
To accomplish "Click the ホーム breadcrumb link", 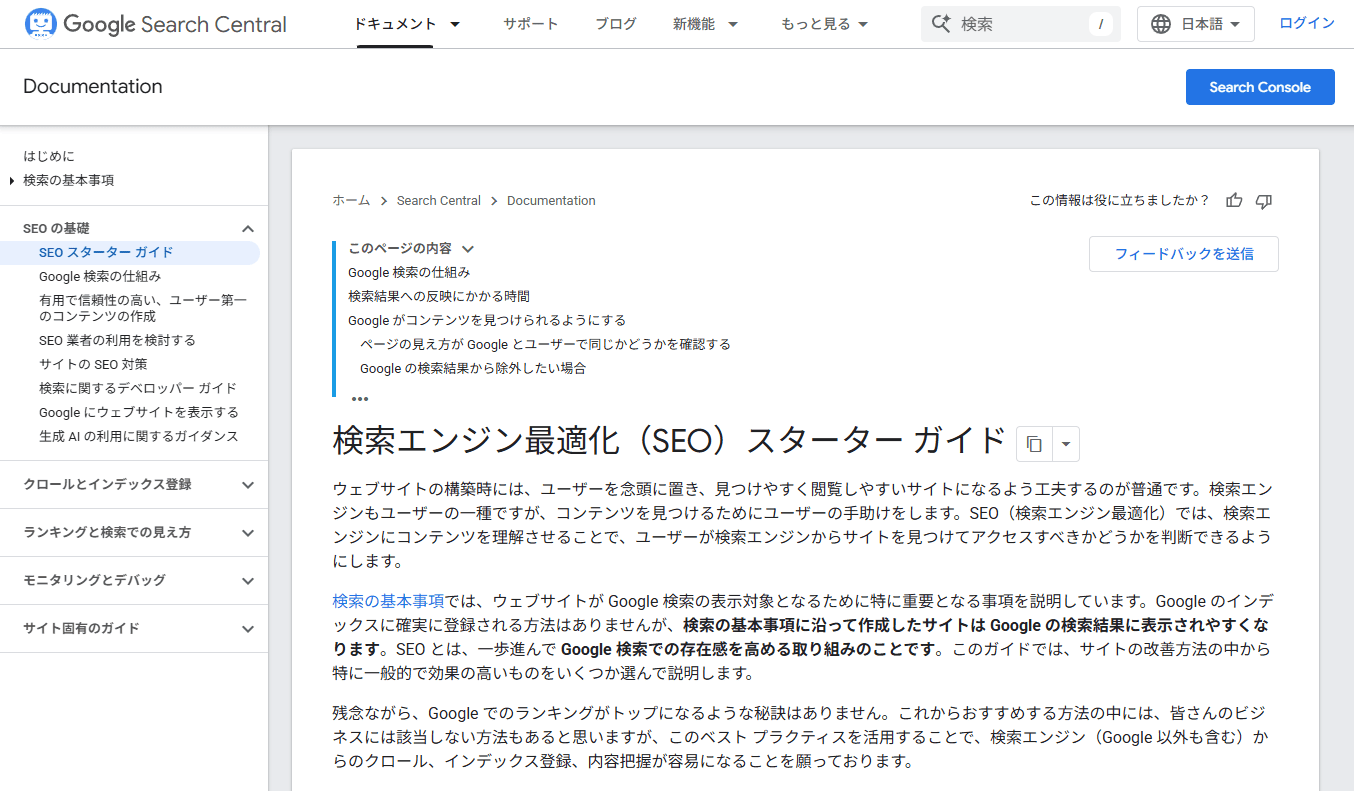I will pyautogui.click(x=351, y=201).
